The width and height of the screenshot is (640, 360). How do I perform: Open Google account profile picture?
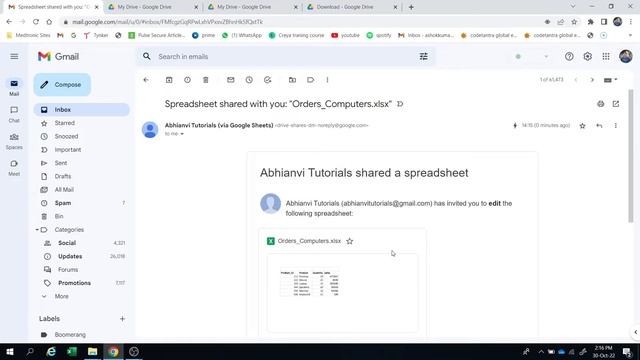[x=626, y=56]
